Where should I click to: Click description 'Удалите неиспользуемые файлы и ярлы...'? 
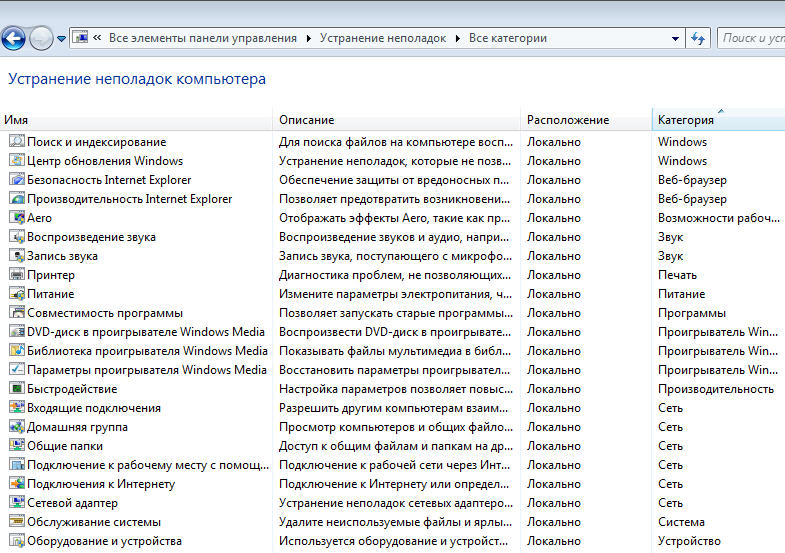tap(396, 522)
